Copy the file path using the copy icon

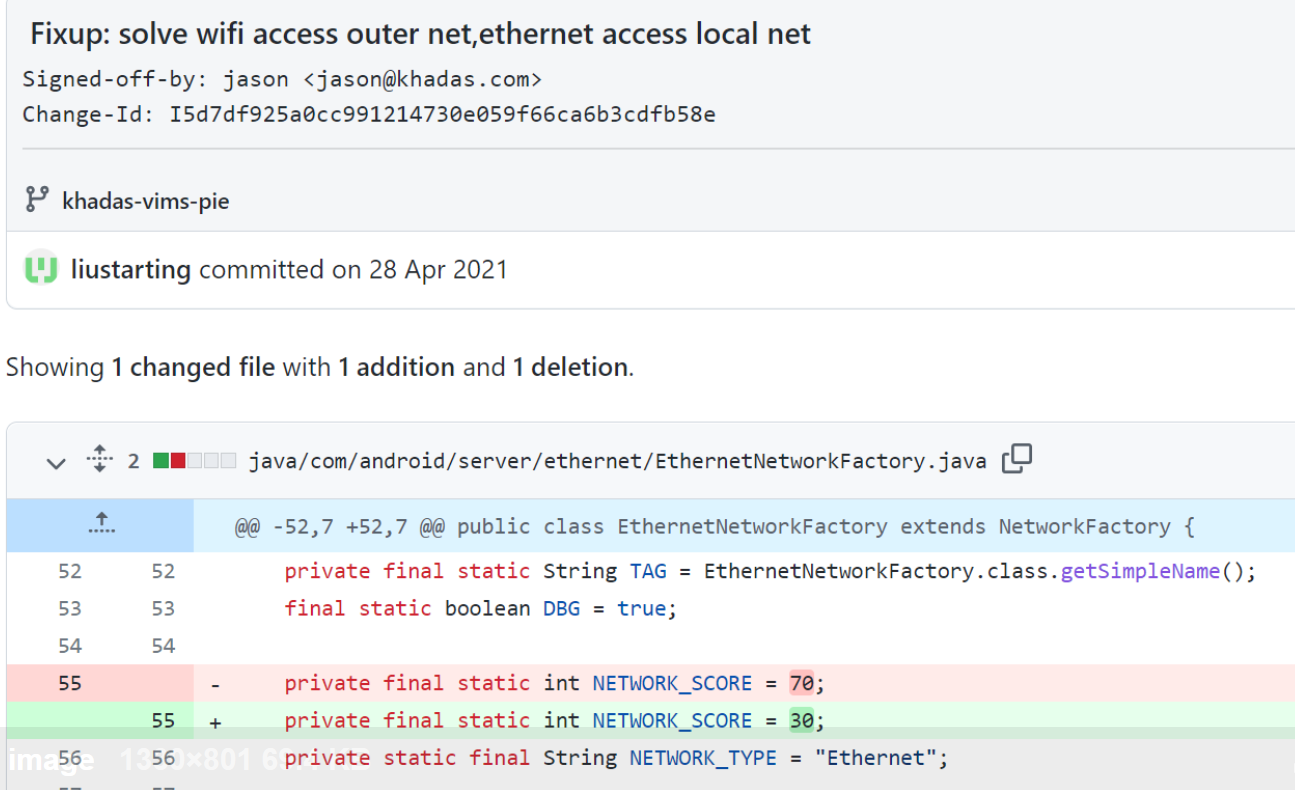tap(1016, 459)
